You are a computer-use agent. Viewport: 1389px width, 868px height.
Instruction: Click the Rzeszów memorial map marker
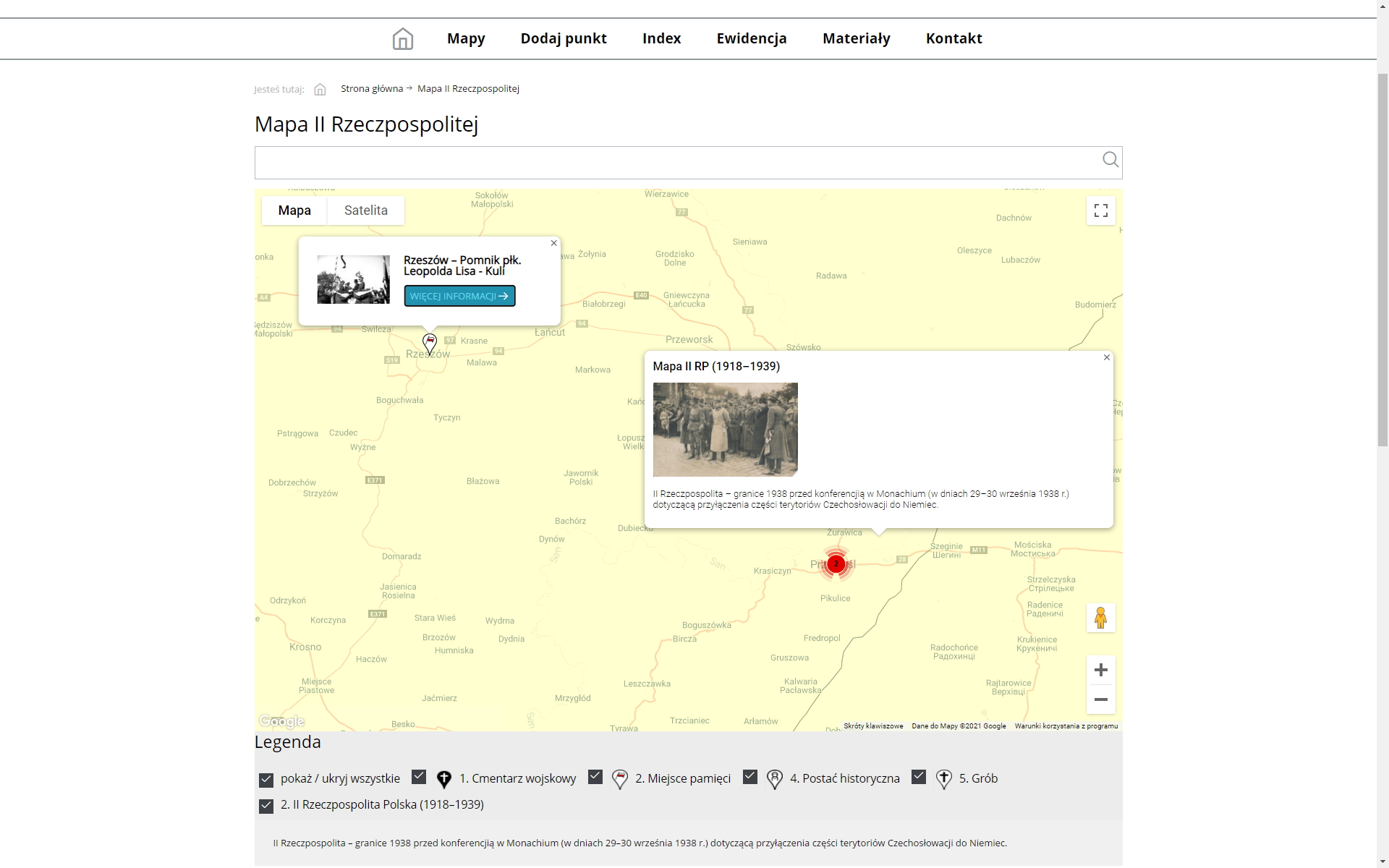click(x=430, y=343)
